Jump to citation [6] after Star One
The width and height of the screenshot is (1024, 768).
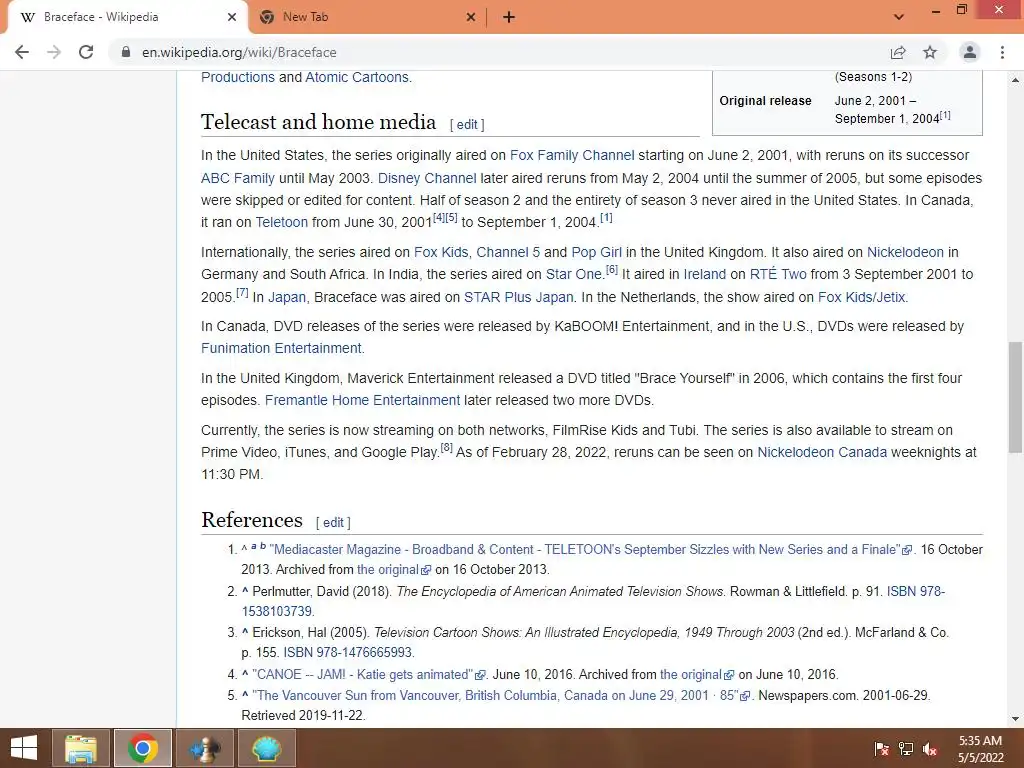(612, 269)
